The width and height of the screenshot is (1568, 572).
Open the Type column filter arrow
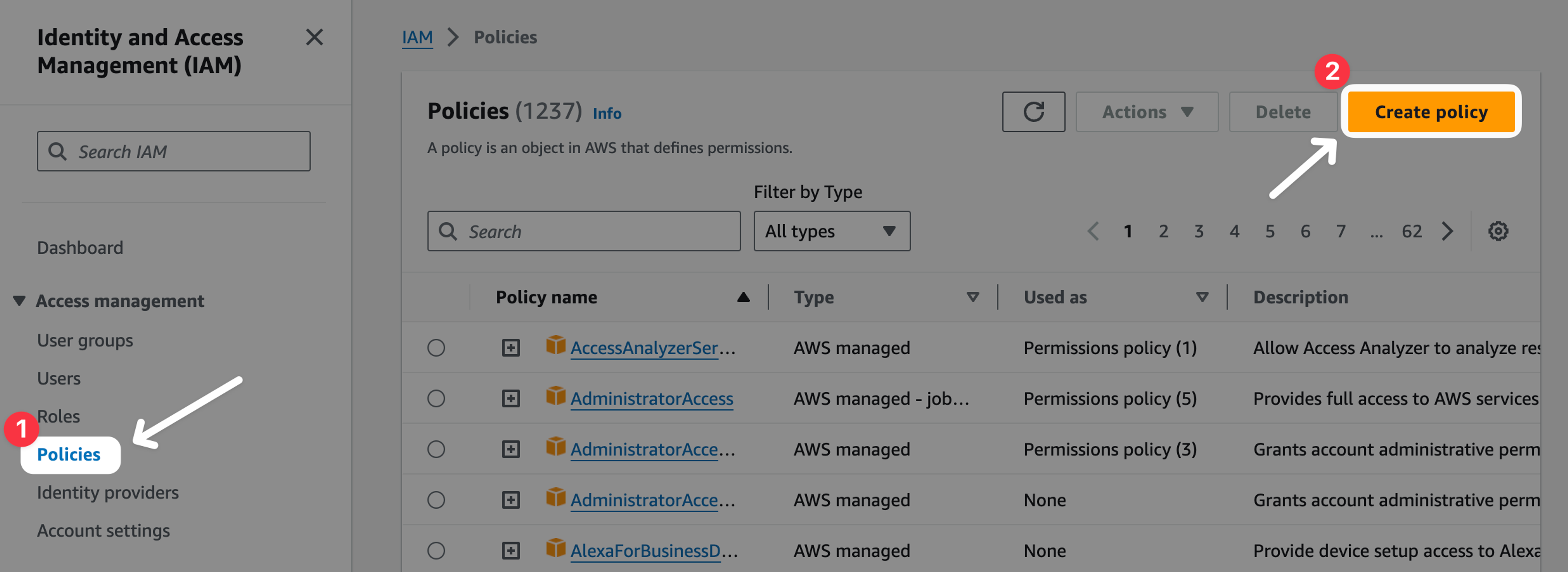973,297
